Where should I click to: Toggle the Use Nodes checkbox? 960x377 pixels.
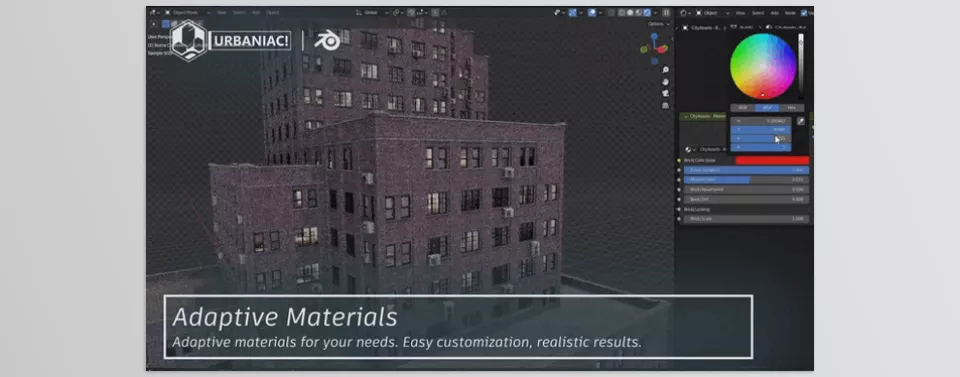pos(804,13)
